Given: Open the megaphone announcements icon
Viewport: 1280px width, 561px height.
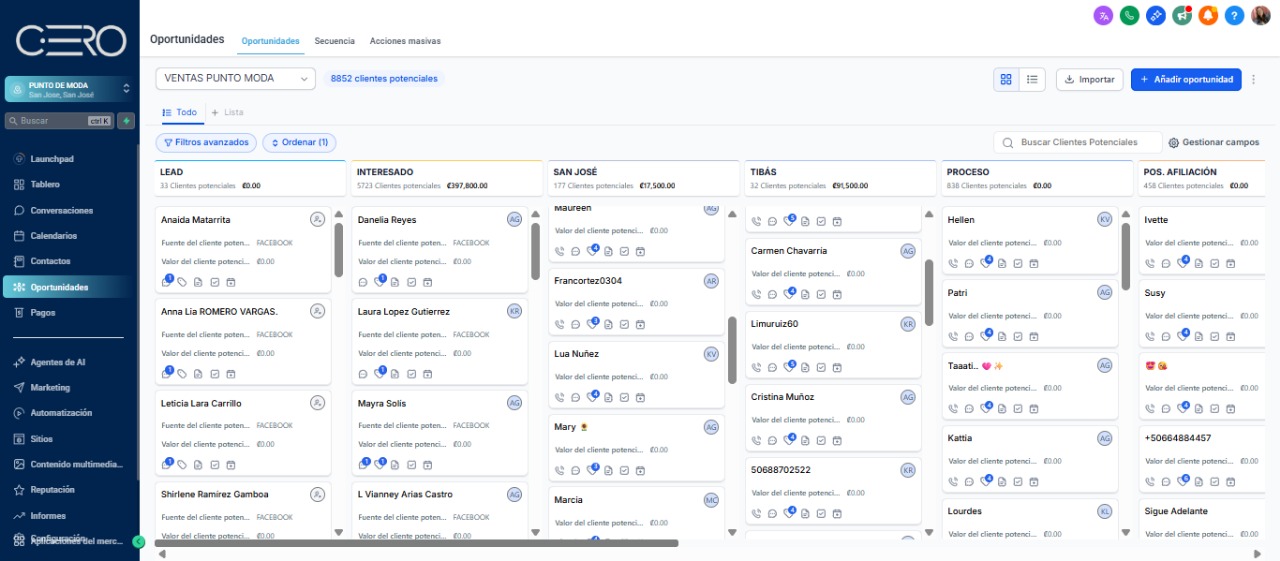Looking at the screenshot, I should (1182, 15).
